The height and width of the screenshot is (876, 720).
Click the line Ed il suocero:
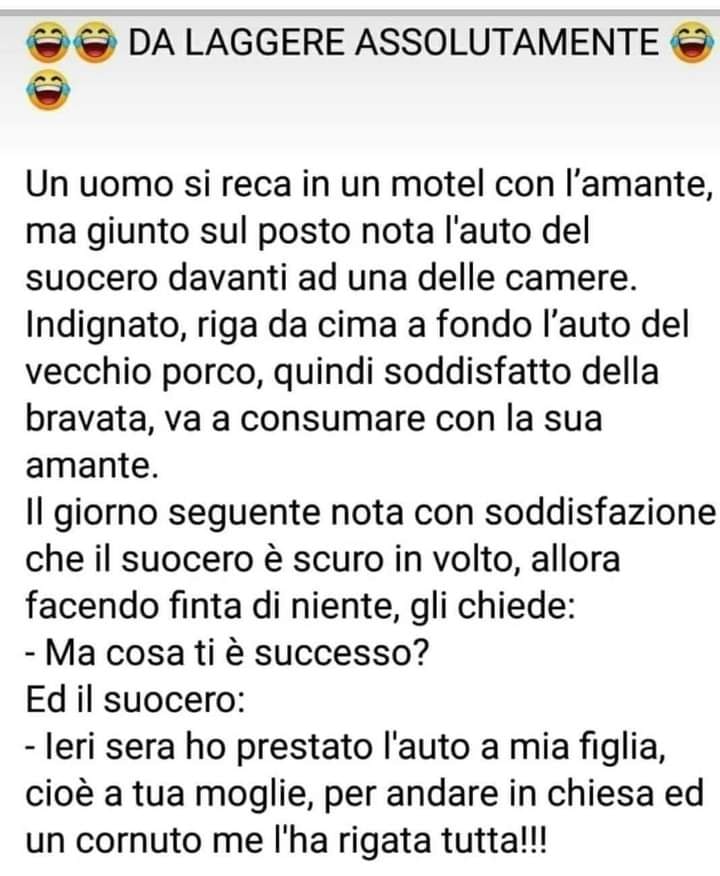(135, 699)
